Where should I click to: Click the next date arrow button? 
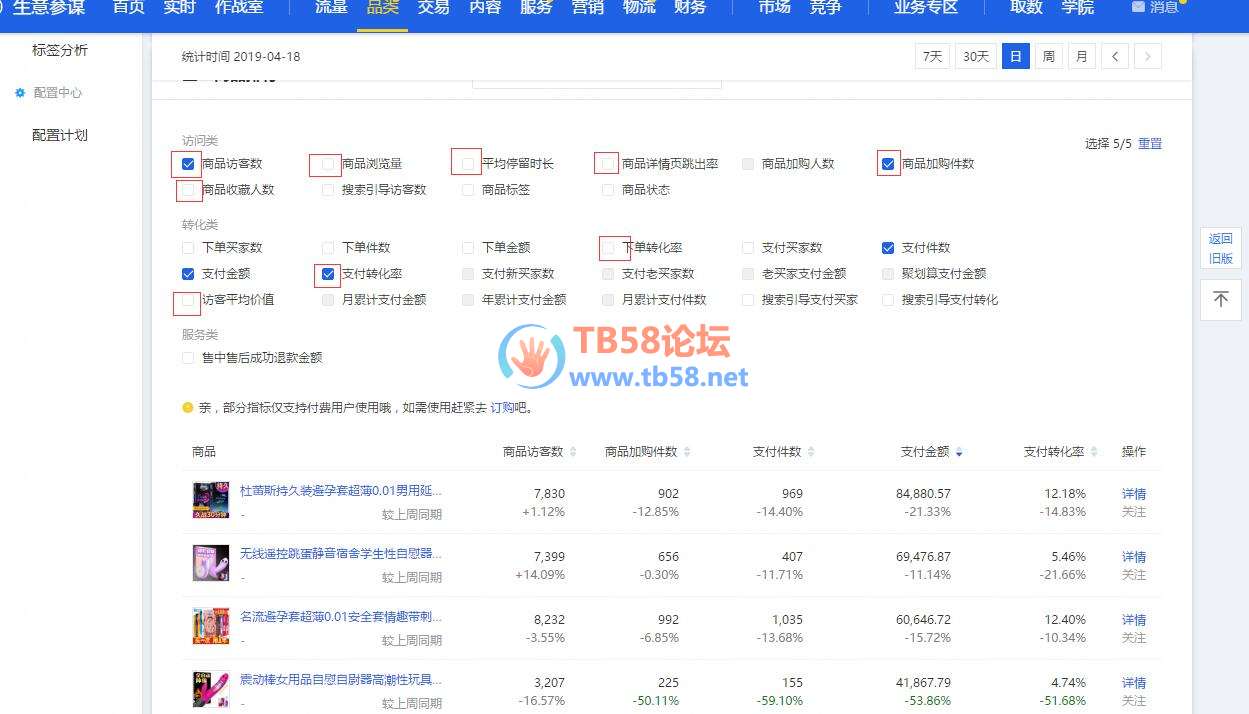click(1148, 57)
